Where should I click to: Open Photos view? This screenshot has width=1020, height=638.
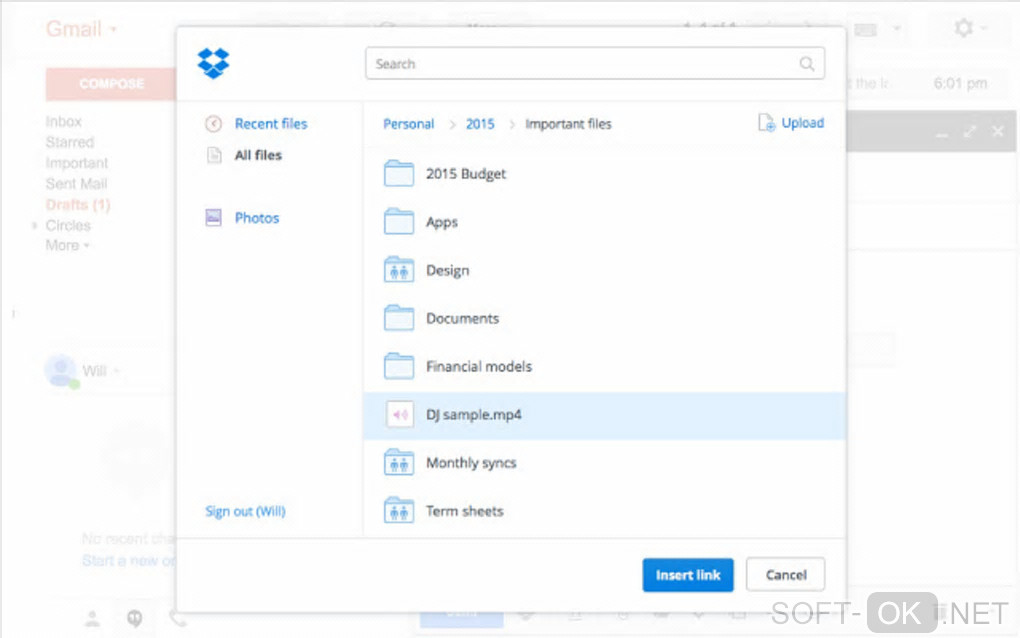[257, 218]
